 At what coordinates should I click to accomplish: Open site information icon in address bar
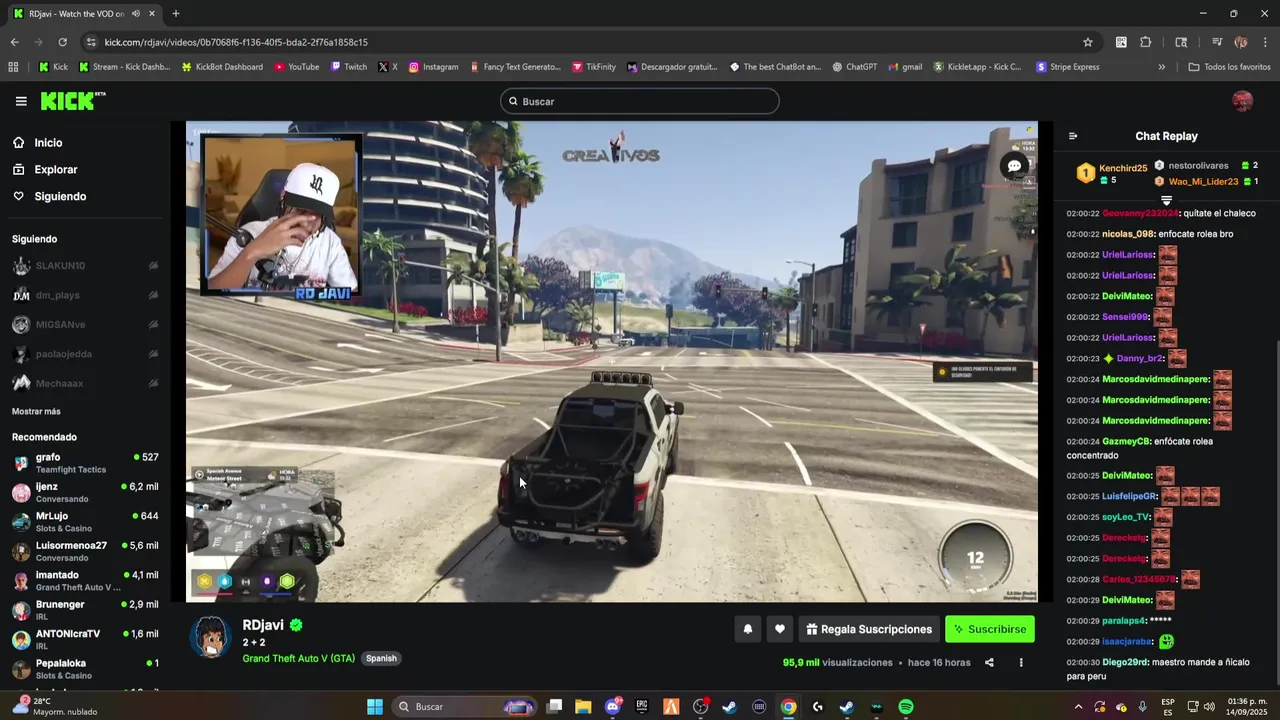click(x=92, y=42)
